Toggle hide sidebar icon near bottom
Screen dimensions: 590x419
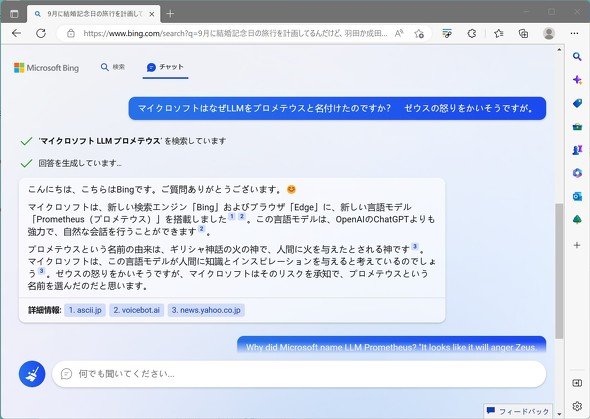click(577, 383)
